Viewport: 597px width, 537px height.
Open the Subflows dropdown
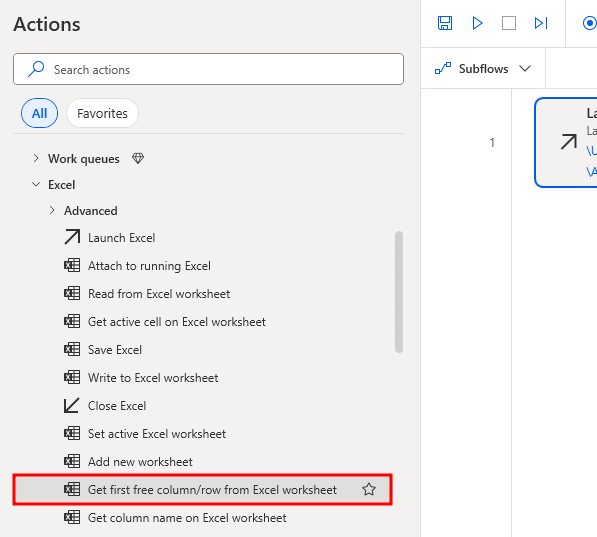(483, 69)
